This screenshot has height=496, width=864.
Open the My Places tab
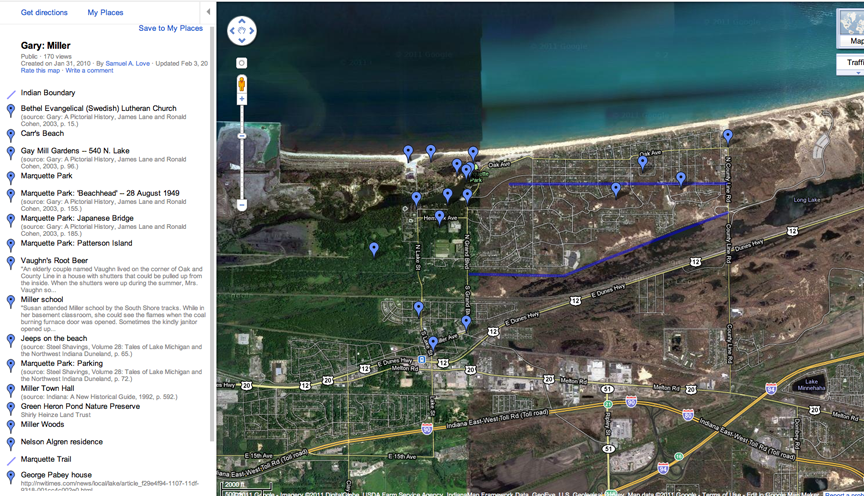[x=105, y=12]
